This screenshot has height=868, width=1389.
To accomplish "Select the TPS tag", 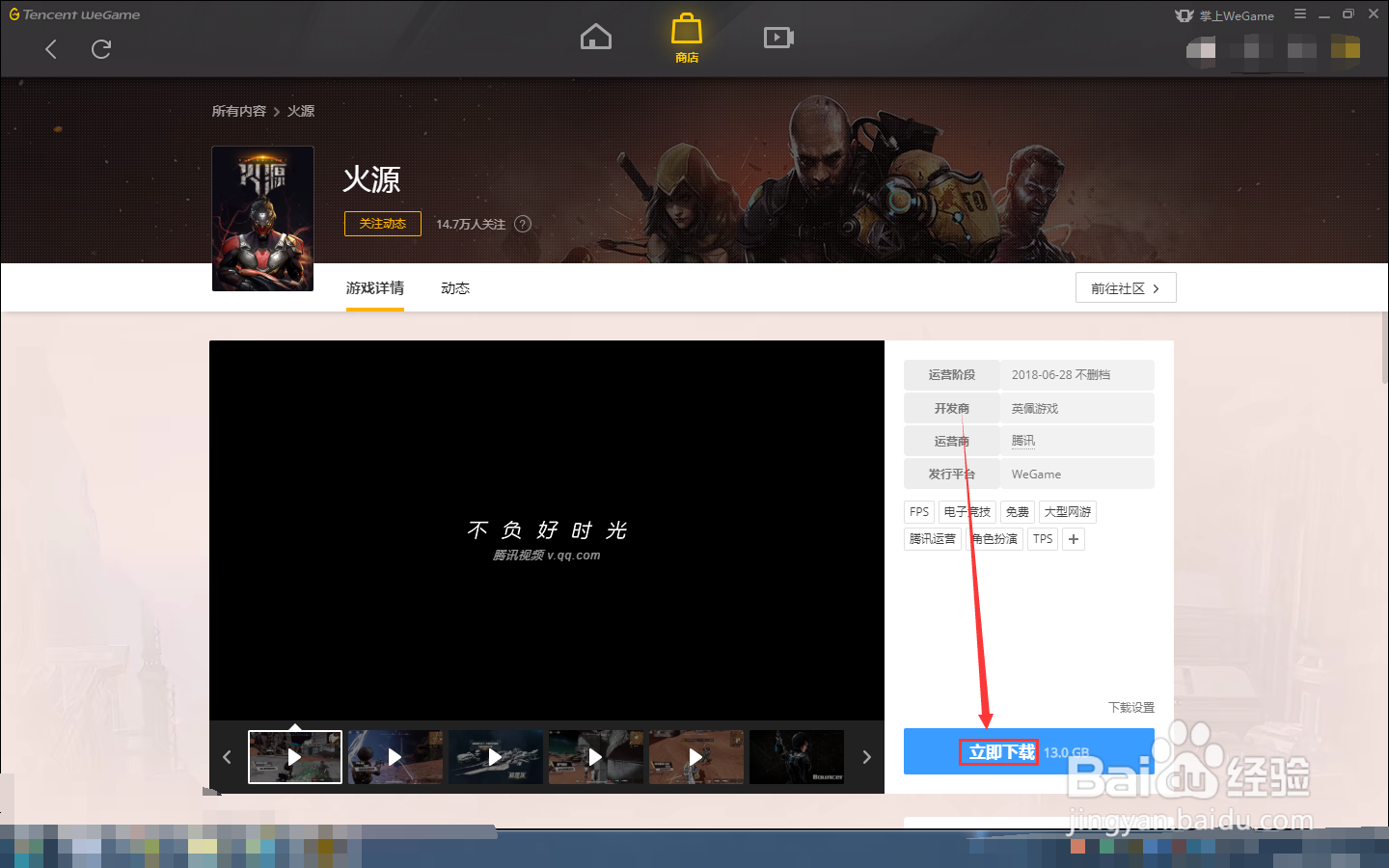I will (x=1043, y=539).
